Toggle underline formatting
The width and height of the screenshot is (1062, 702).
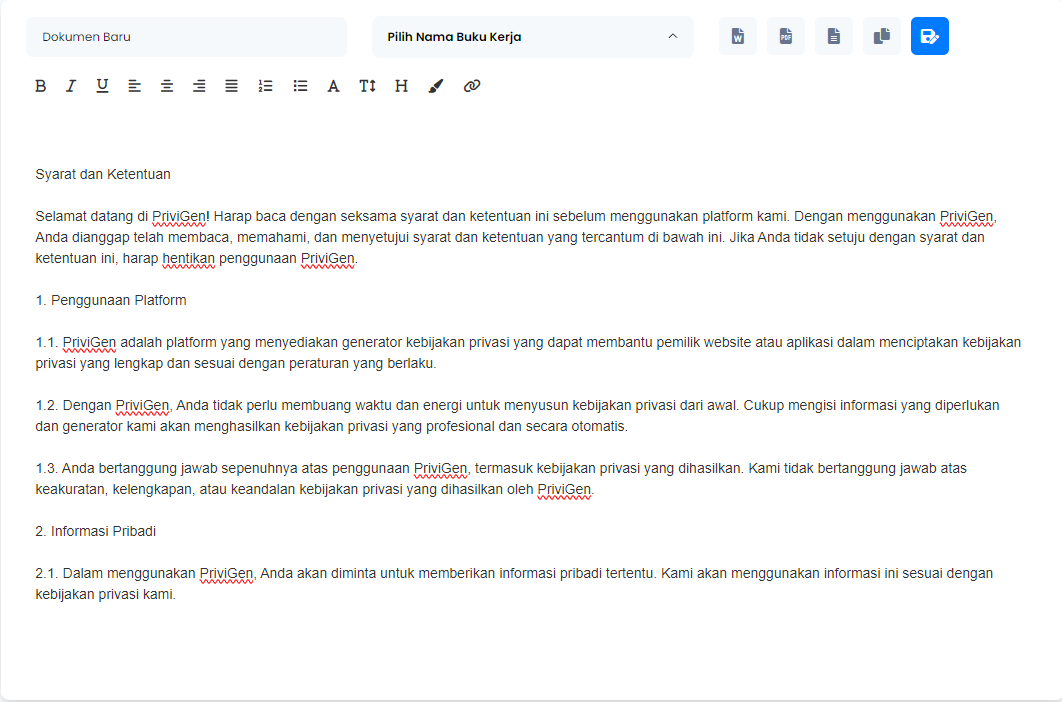pyautogui.click(x=102, y=86)
